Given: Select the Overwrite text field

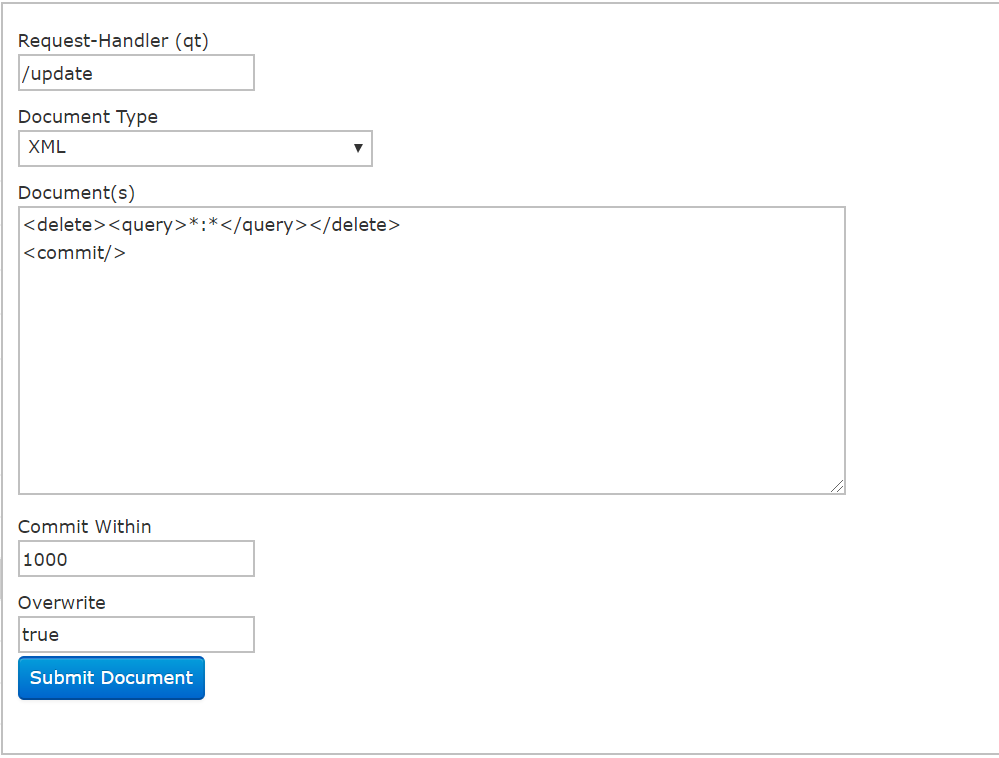Looking at the screenshot, I should click(x=136, y=635).
